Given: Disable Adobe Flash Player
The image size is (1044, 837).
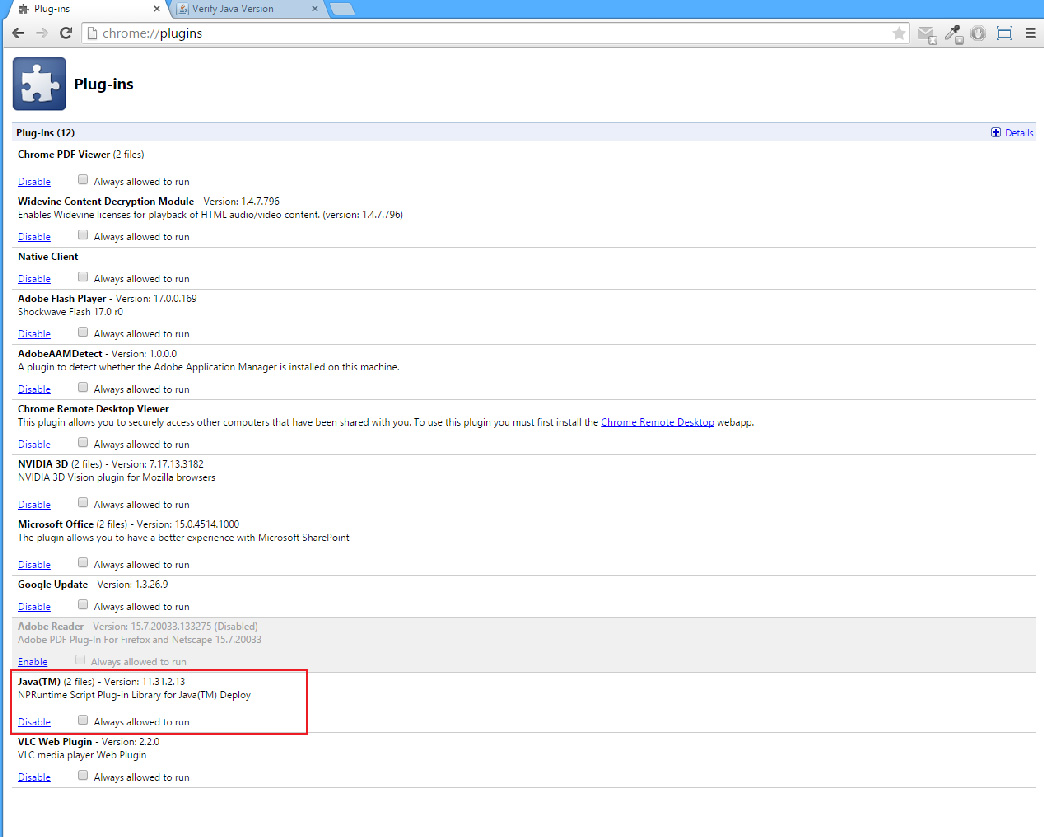Looking at the screenshot, I should tap(35, 334).
